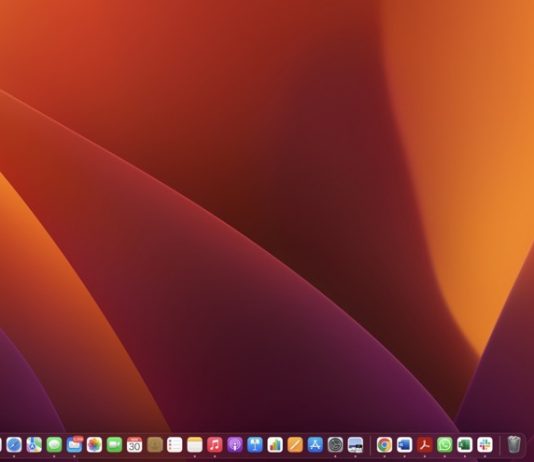Launch the Maps app in the Dock

coord(34,445)
